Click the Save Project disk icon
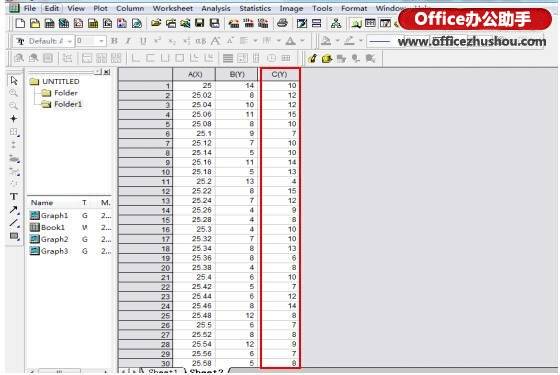 pos(200,24)
